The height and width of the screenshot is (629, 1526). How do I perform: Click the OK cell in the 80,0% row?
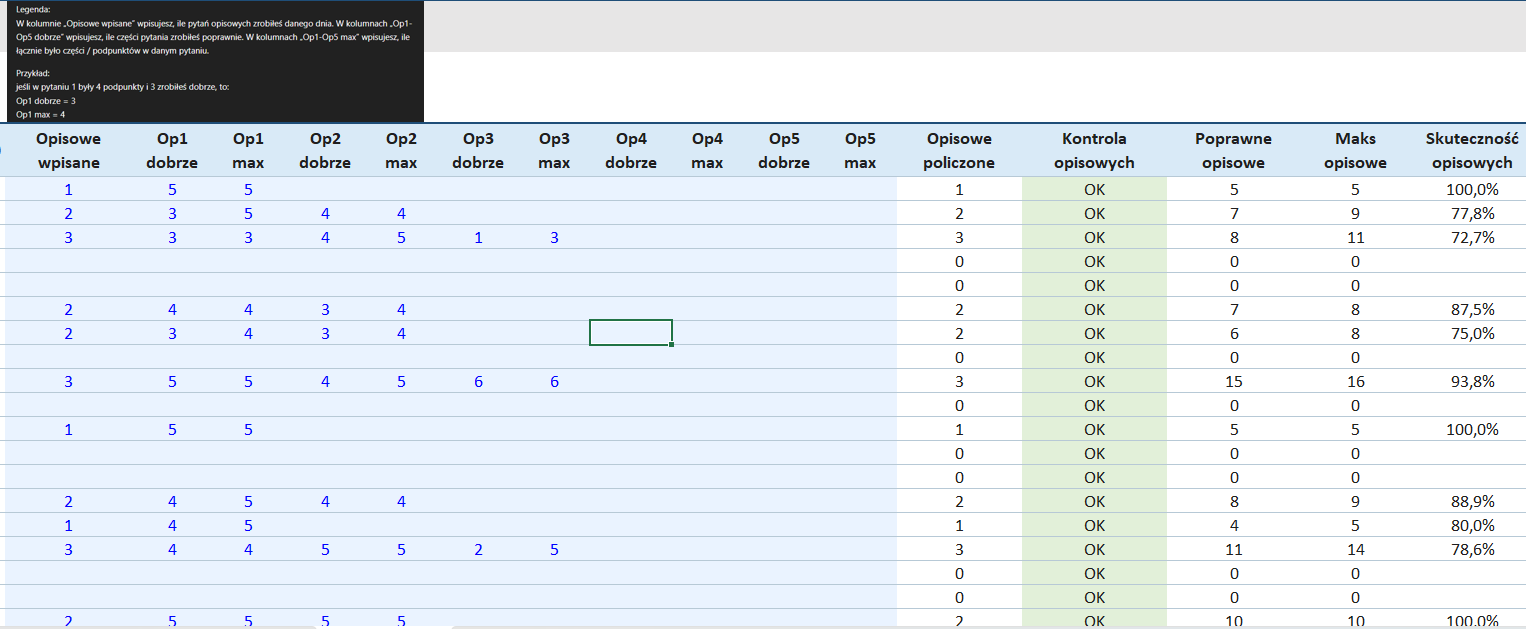click(x=1094, y=525)
